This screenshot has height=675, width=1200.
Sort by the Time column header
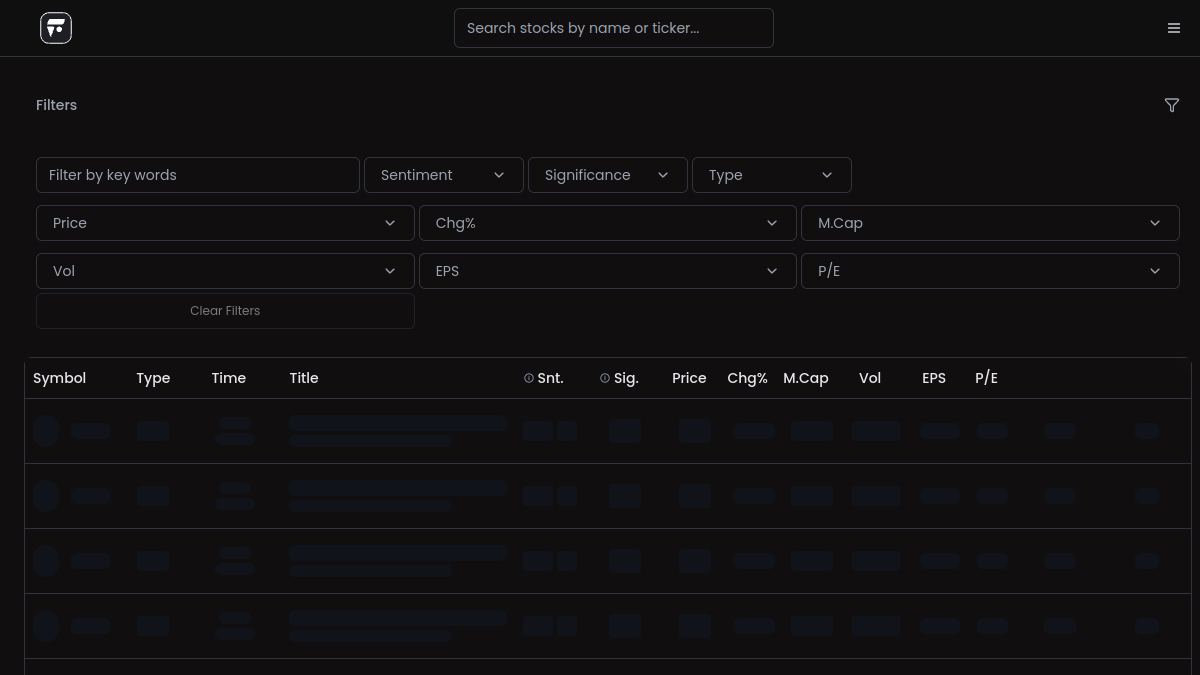[x=229, y=378]
